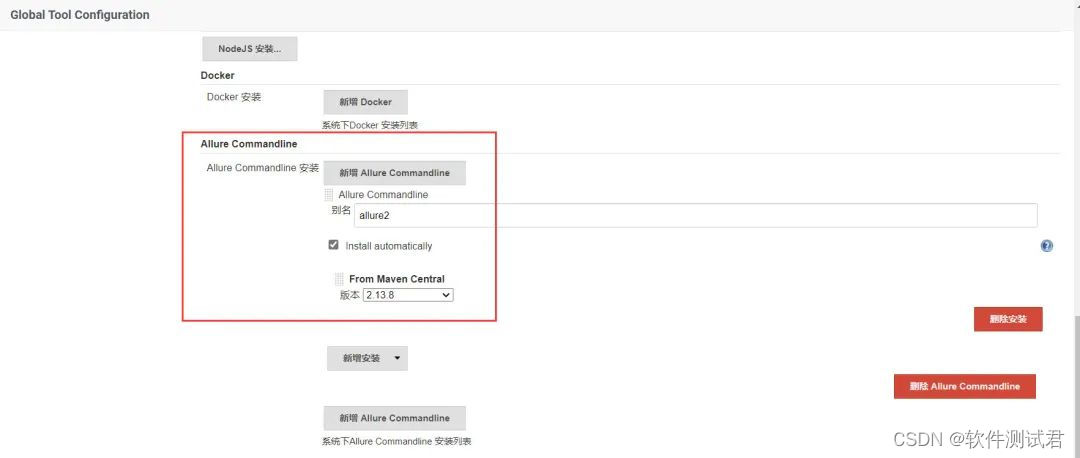
Task: Click the 新增 Docker button
Action: point(365,102)
